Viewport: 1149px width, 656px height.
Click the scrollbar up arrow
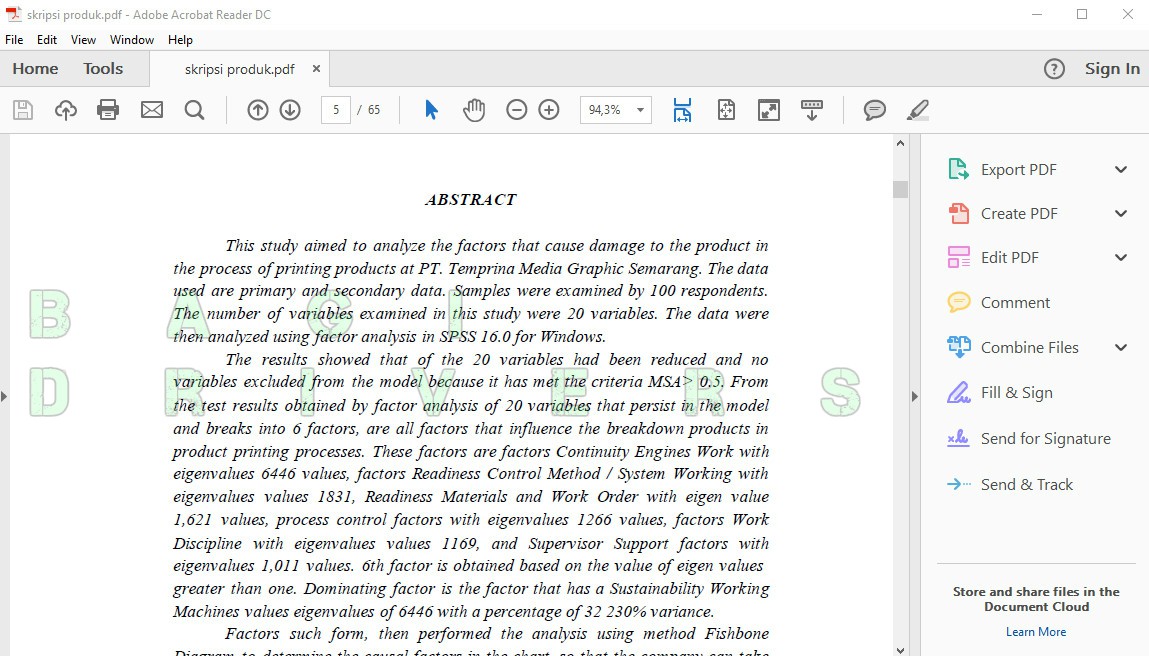[900, 144]
